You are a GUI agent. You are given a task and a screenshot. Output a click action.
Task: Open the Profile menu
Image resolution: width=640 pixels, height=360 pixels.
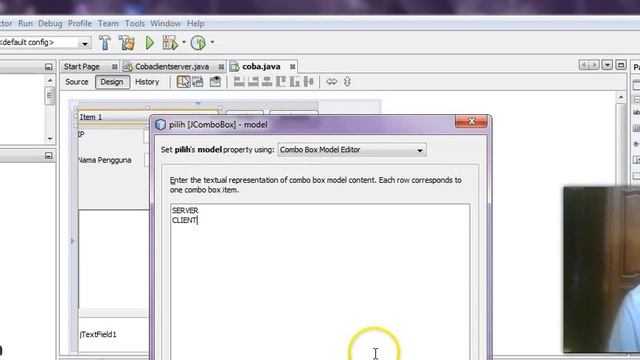coord(80,23)
